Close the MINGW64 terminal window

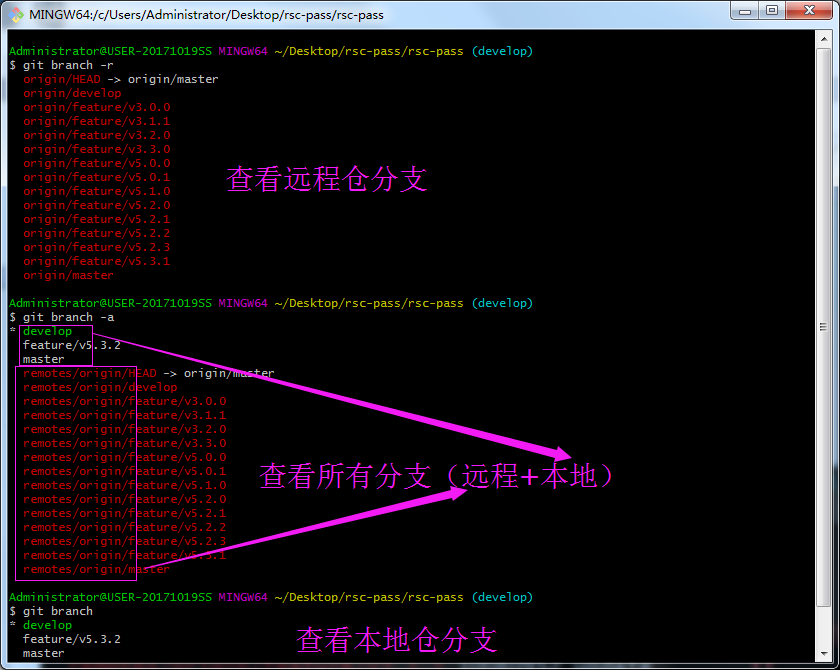click(809, 11)
